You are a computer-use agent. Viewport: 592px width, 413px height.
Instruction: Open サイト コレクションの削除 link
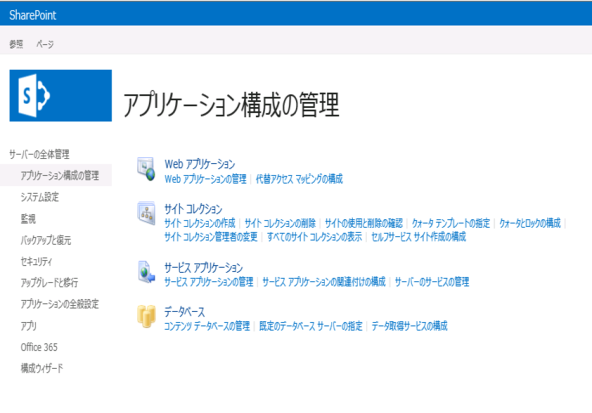280,223
